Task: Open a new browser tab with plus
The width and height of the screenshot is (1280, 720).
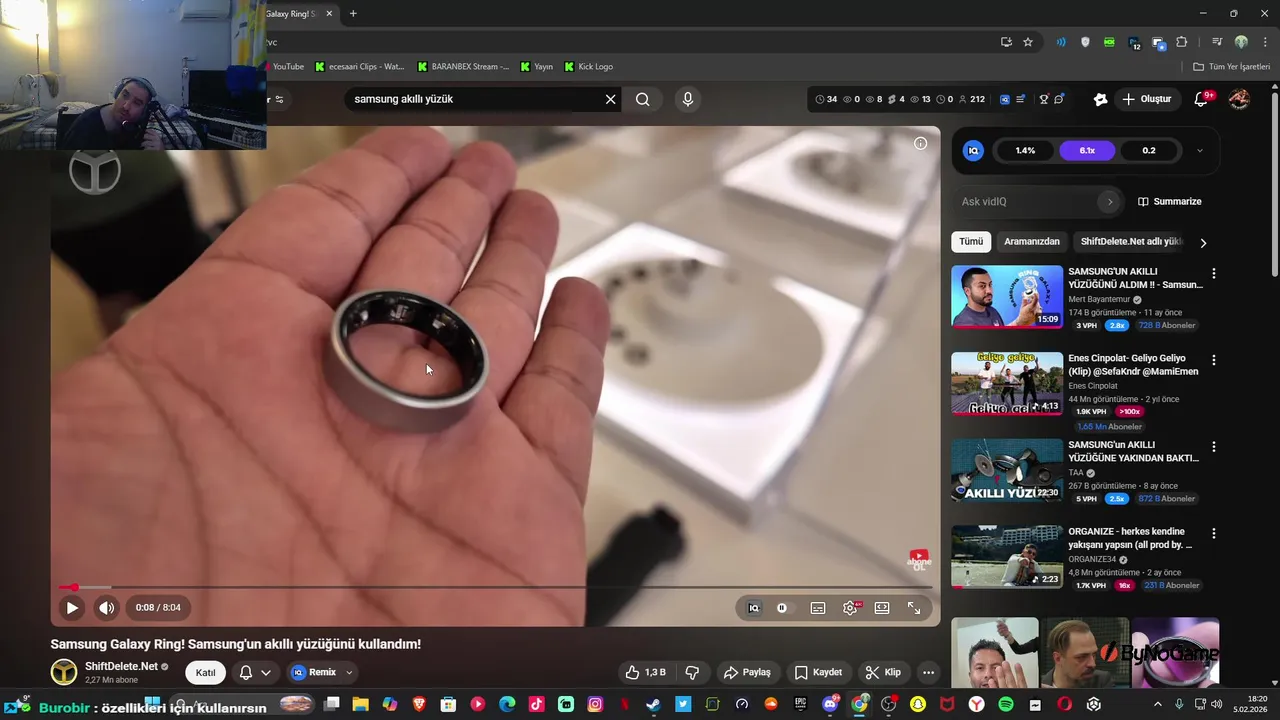Action: [353, 13]
